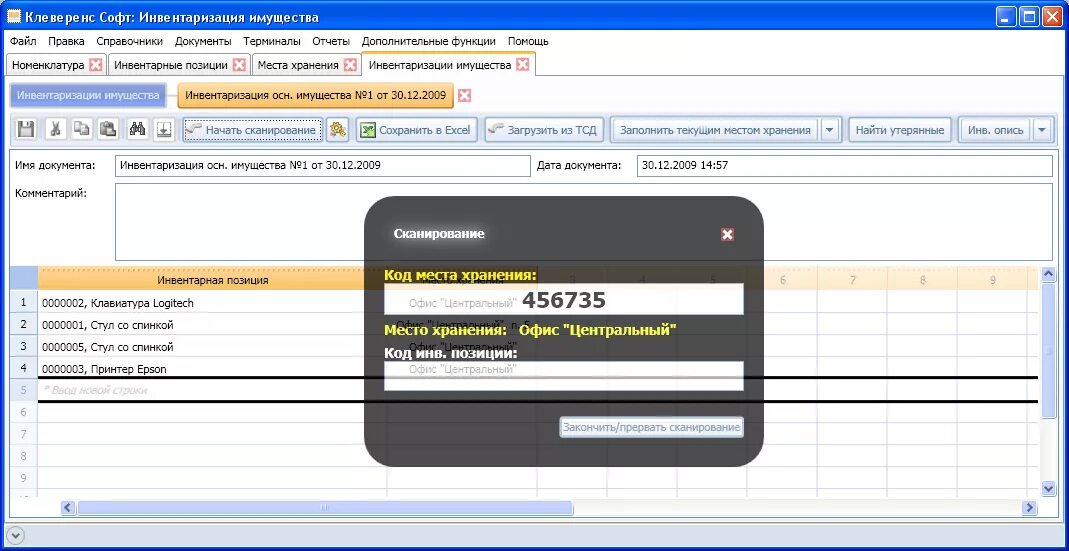Close the Места хранения tab with its X

pos(350,65)
